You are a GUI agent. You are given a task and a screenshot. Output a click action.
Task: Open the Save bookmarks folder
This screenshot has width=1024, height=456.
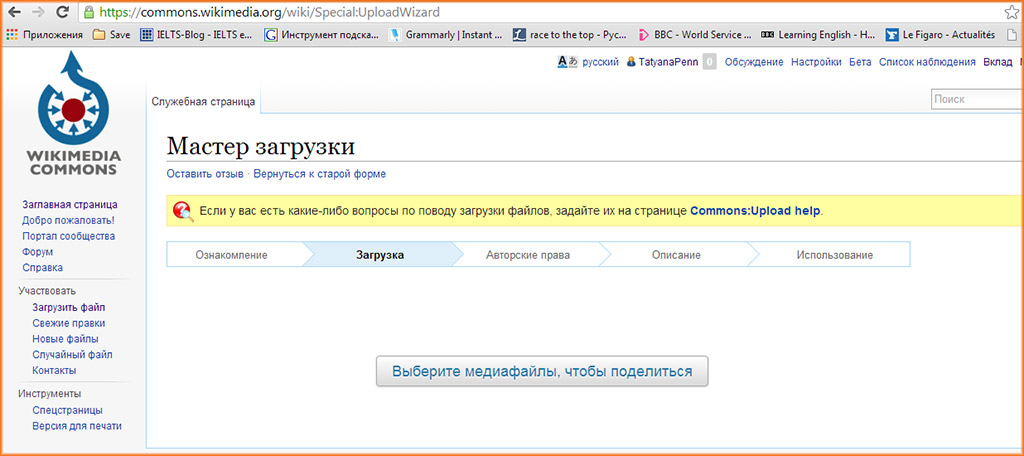click(111, 34)
